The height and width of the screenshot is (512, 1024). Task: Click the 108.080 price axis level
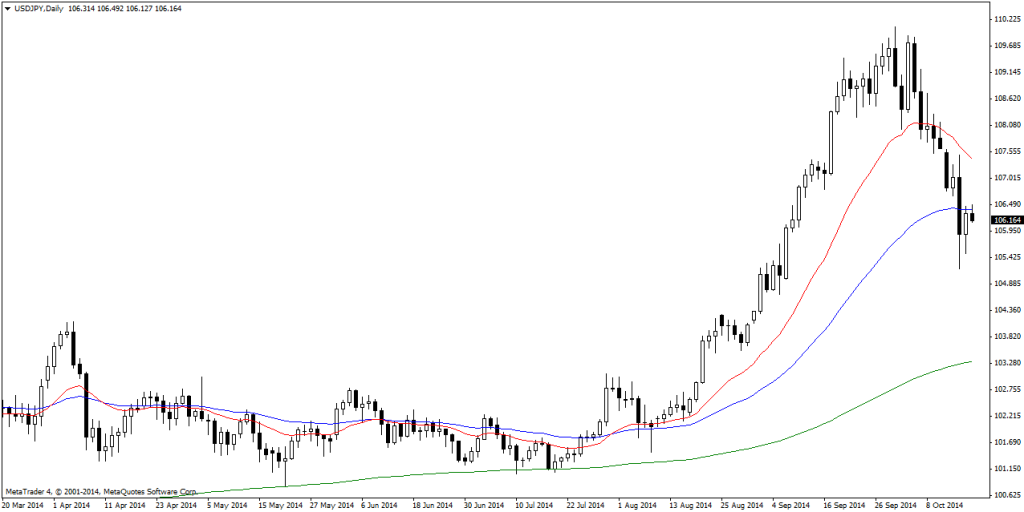1007,125
